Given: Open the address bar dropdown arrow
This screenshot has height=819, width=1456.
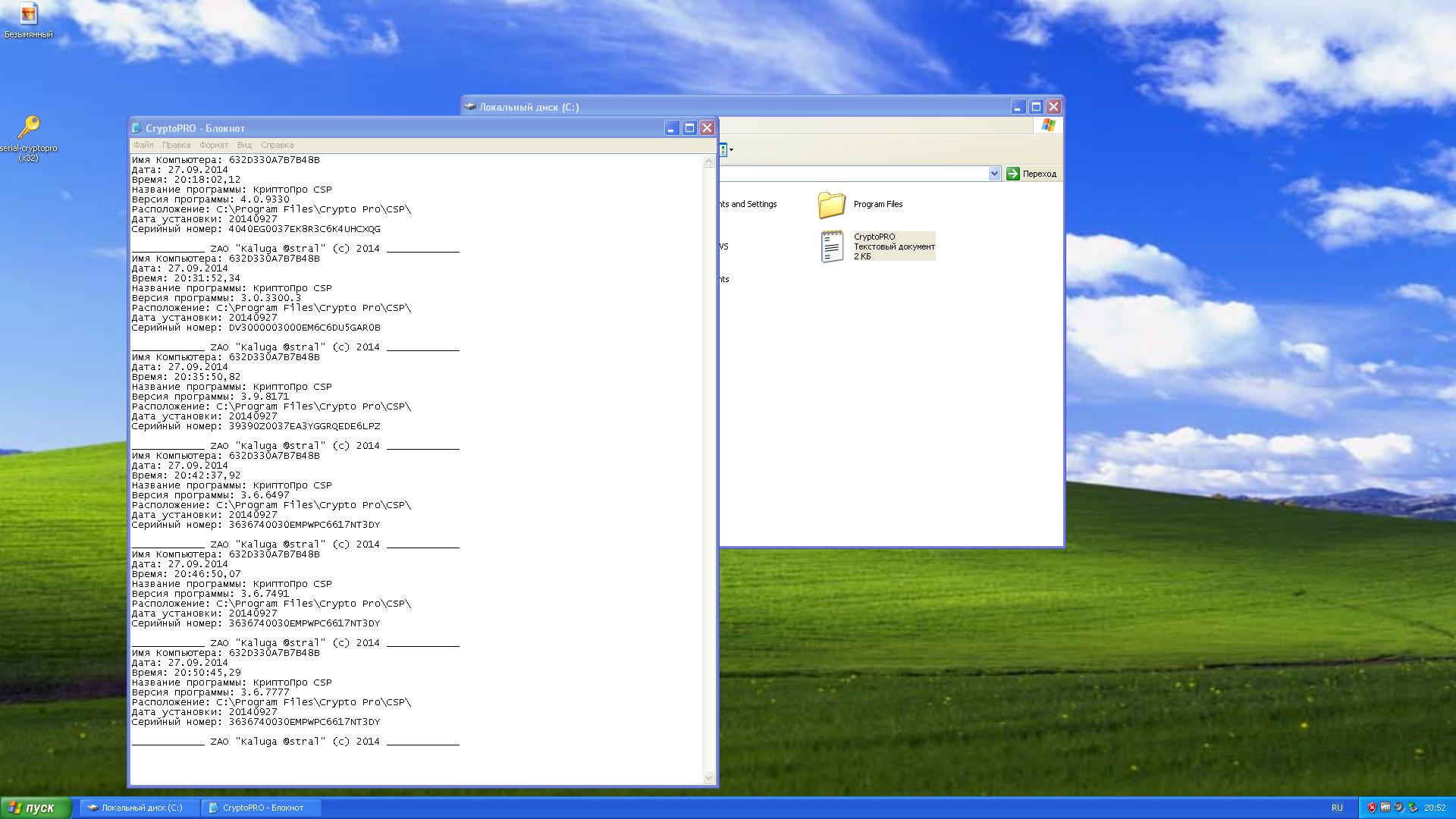Looking at the screenshot, I should click(x=994, y=174).
